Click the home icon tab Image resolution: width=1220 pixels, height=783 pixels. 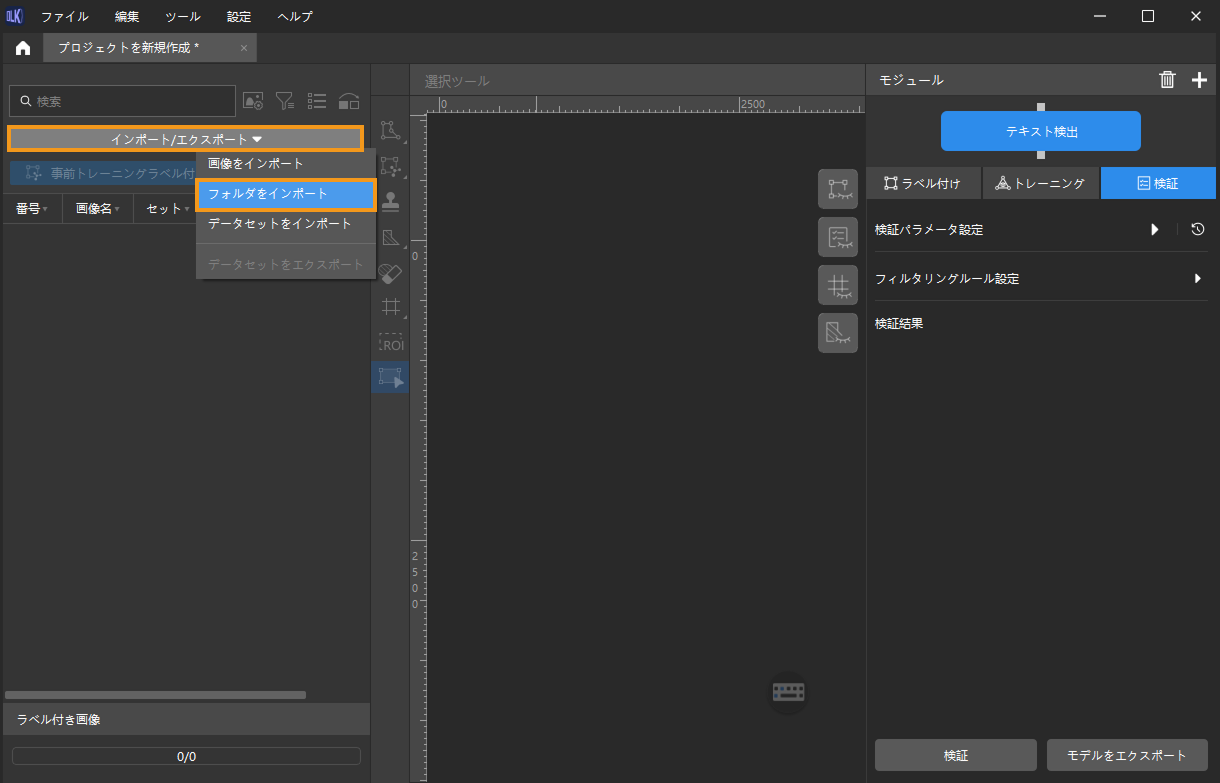click(22, 48)
